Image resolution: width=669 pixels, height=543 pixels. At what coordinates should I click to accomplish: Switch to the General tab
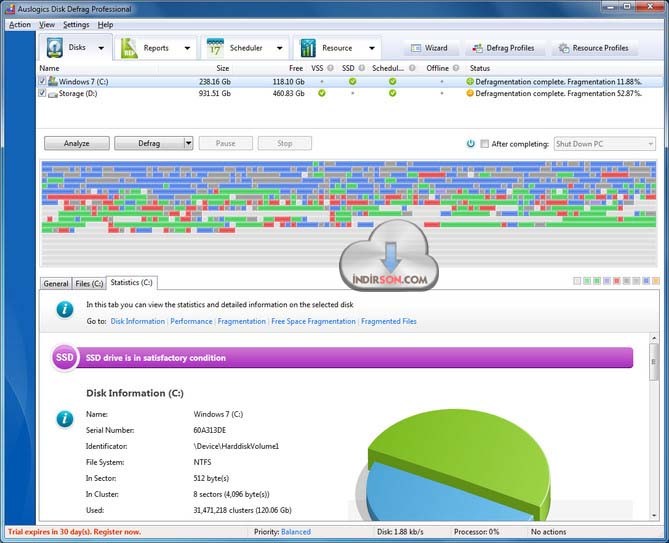[x=56, y=283]
